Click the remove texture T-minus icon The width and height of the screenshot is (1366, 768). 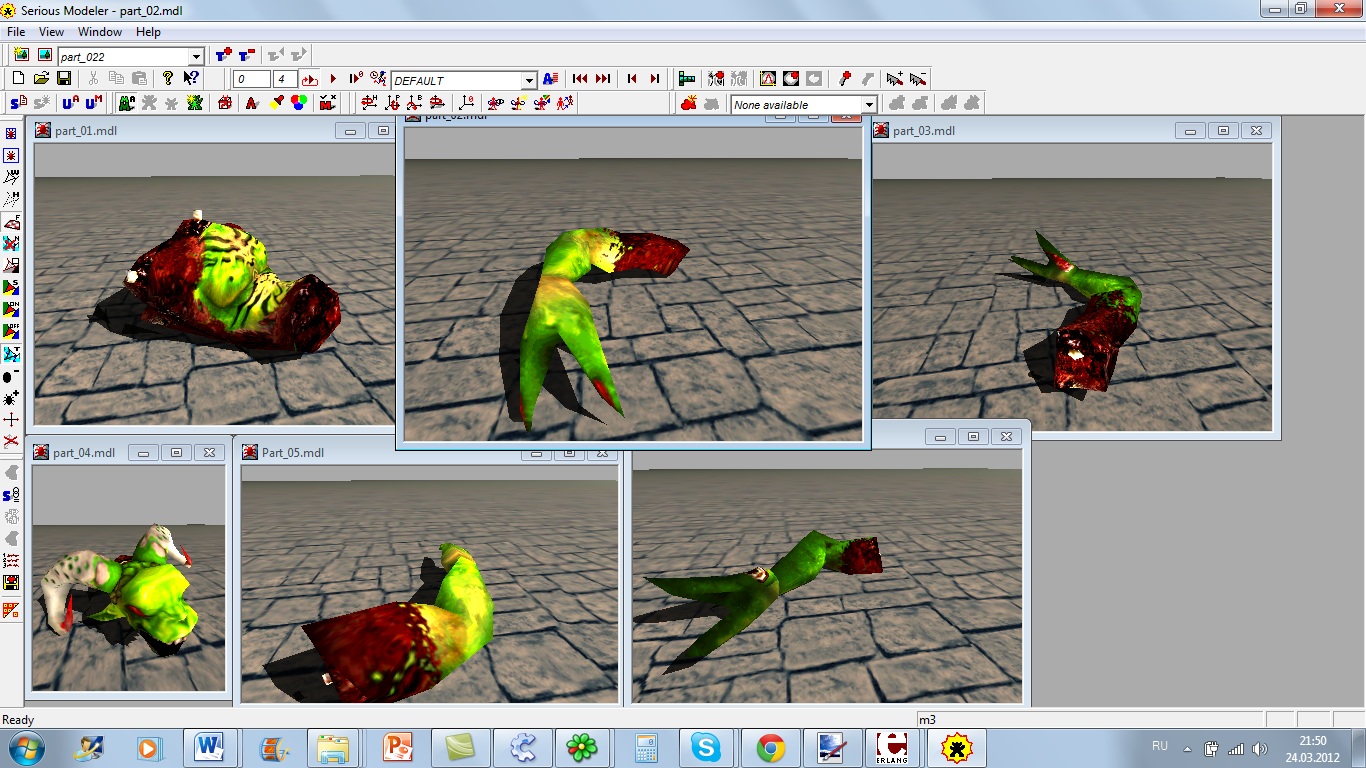pos(247,55)
